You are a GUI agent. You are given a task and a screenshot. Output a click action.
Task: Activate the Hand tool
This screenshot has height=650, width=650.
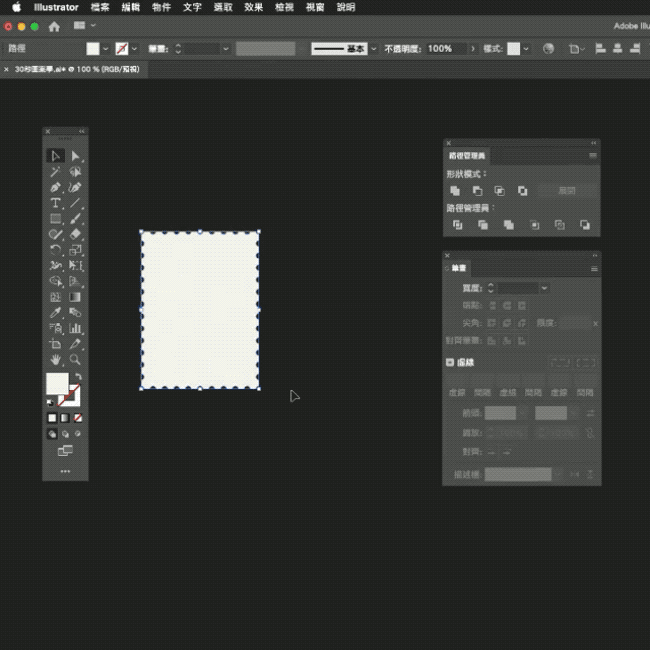point(56,359)
